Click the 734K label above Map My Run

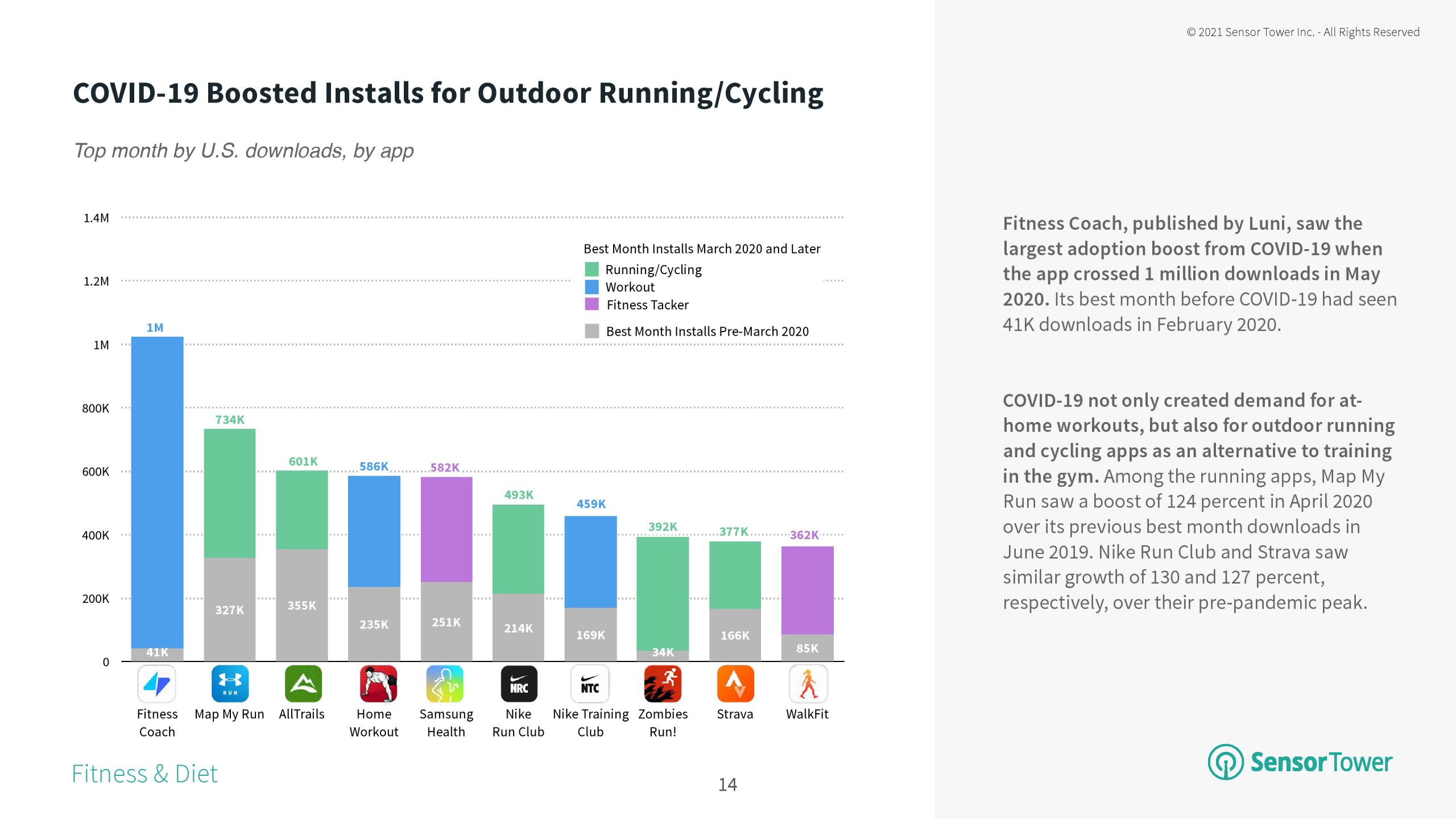tap(230, 420)
